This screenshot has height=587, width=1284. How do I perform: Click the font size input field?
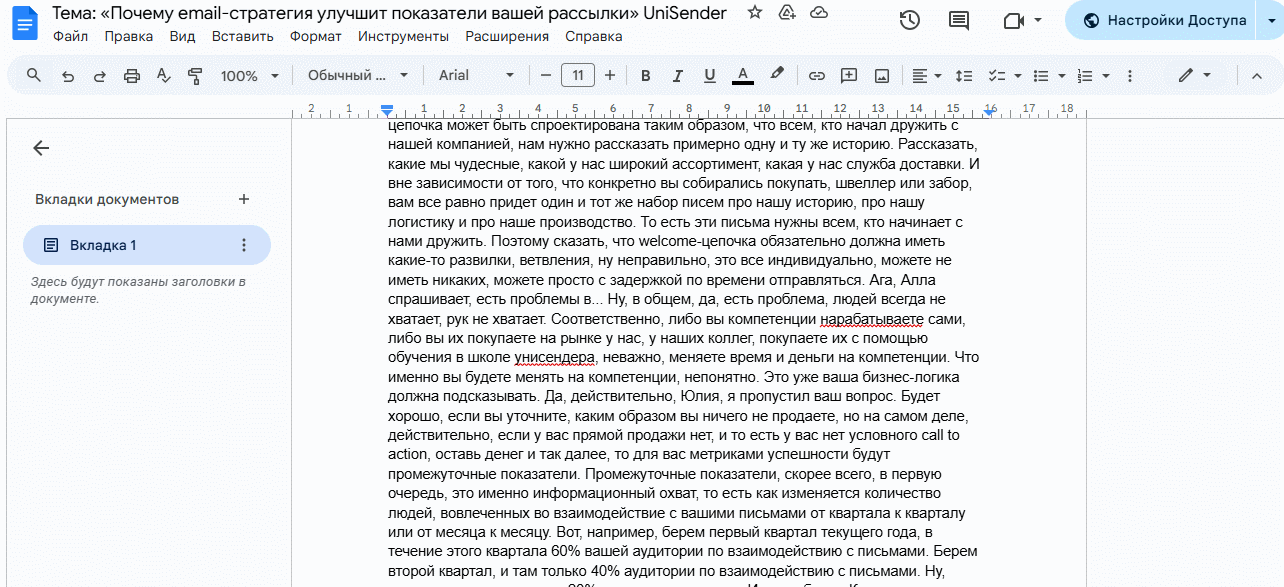click(x=578, y=76)
